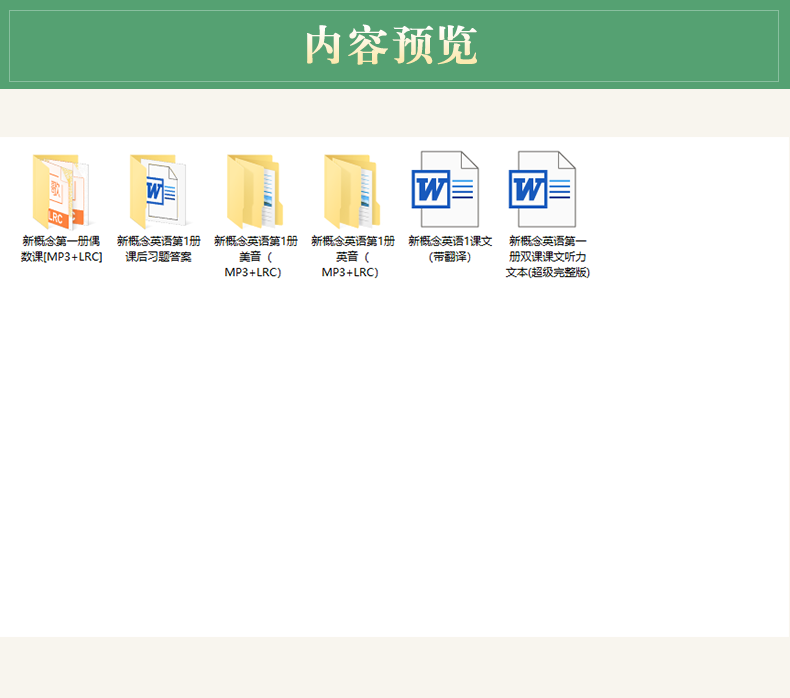Image resolution: width=790 pixels, height=698 pixels.
Task: Select the label 新概念英语第1册英音（MP3+LRC)
Action: click(353, 257)
